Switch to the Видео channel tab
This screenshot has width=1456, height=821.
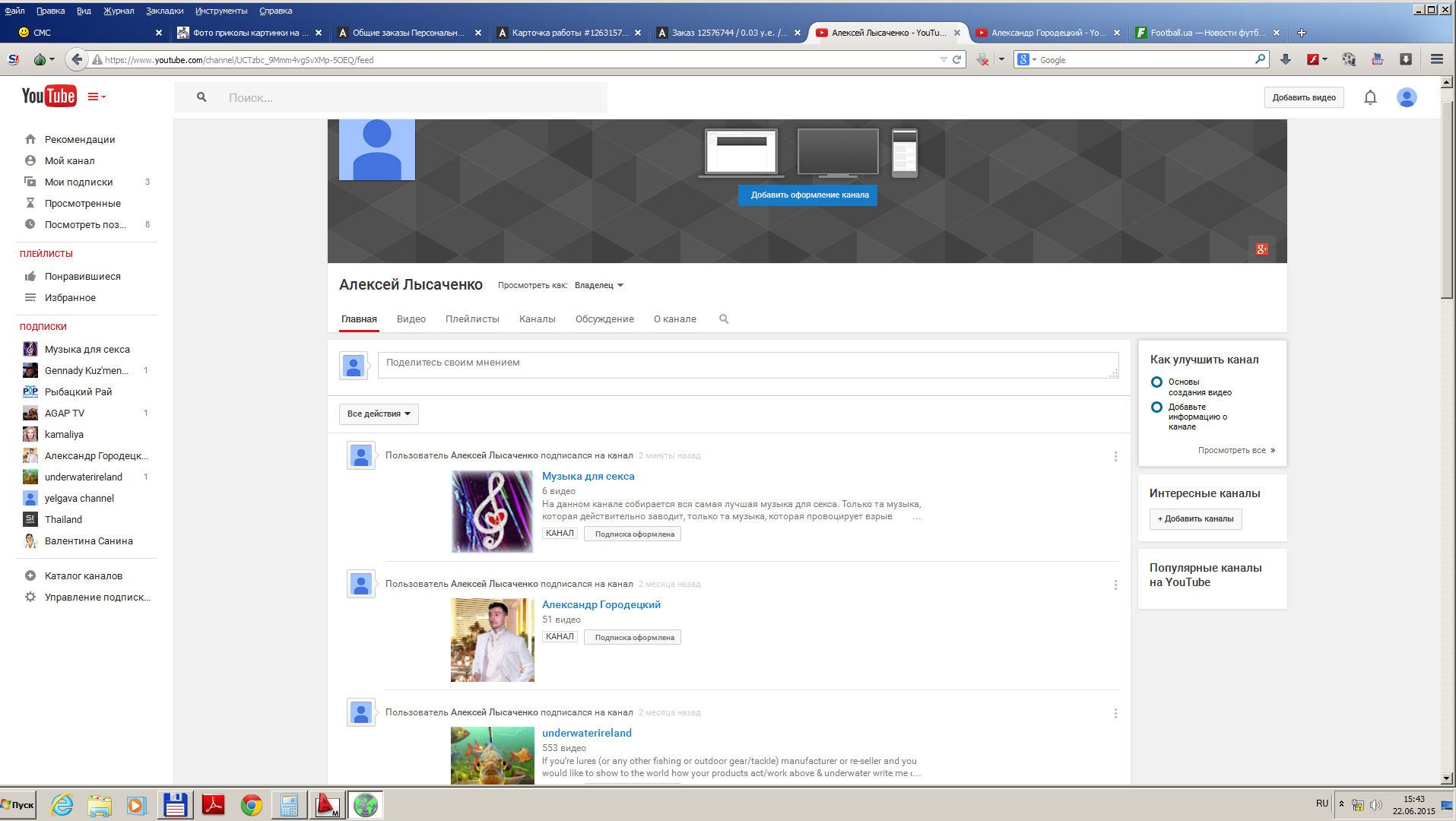point(411,319)
